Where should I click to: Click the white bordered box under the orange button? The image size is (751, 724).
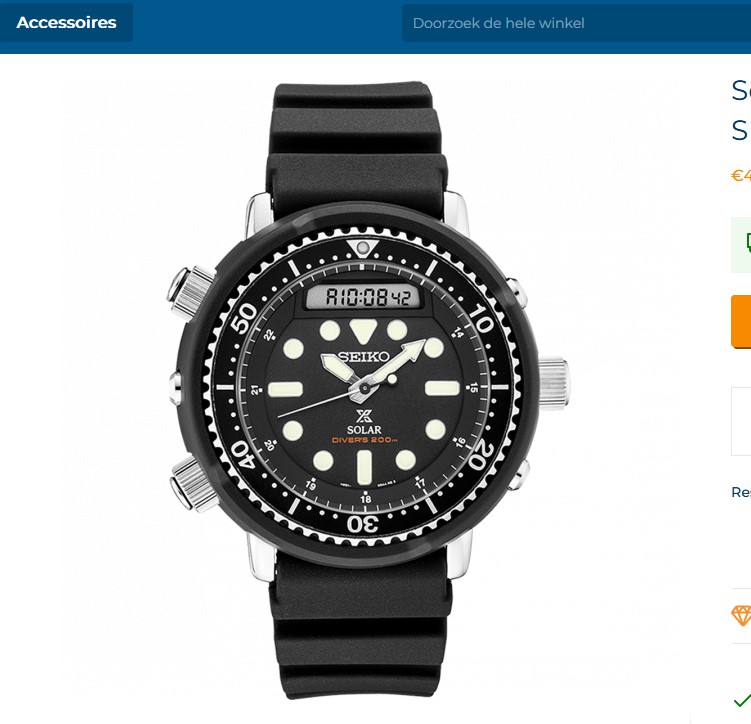(x=741, y=421)
